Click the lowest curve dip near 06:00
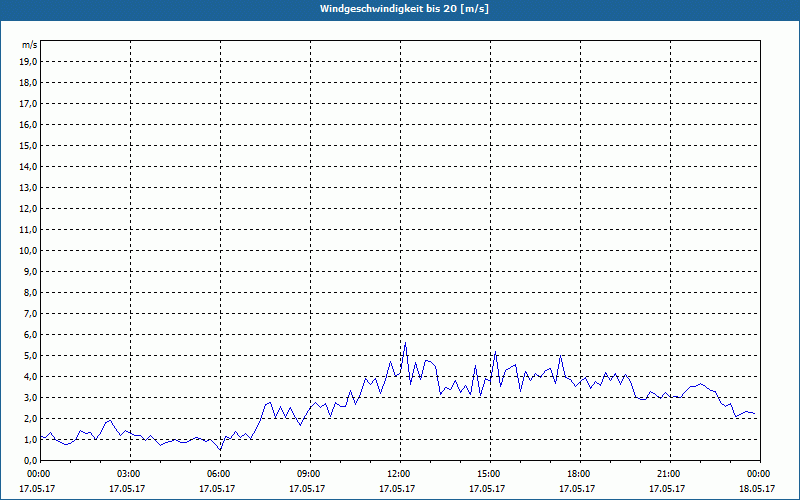Screen dimensions: 800x500 coord(220,450)
